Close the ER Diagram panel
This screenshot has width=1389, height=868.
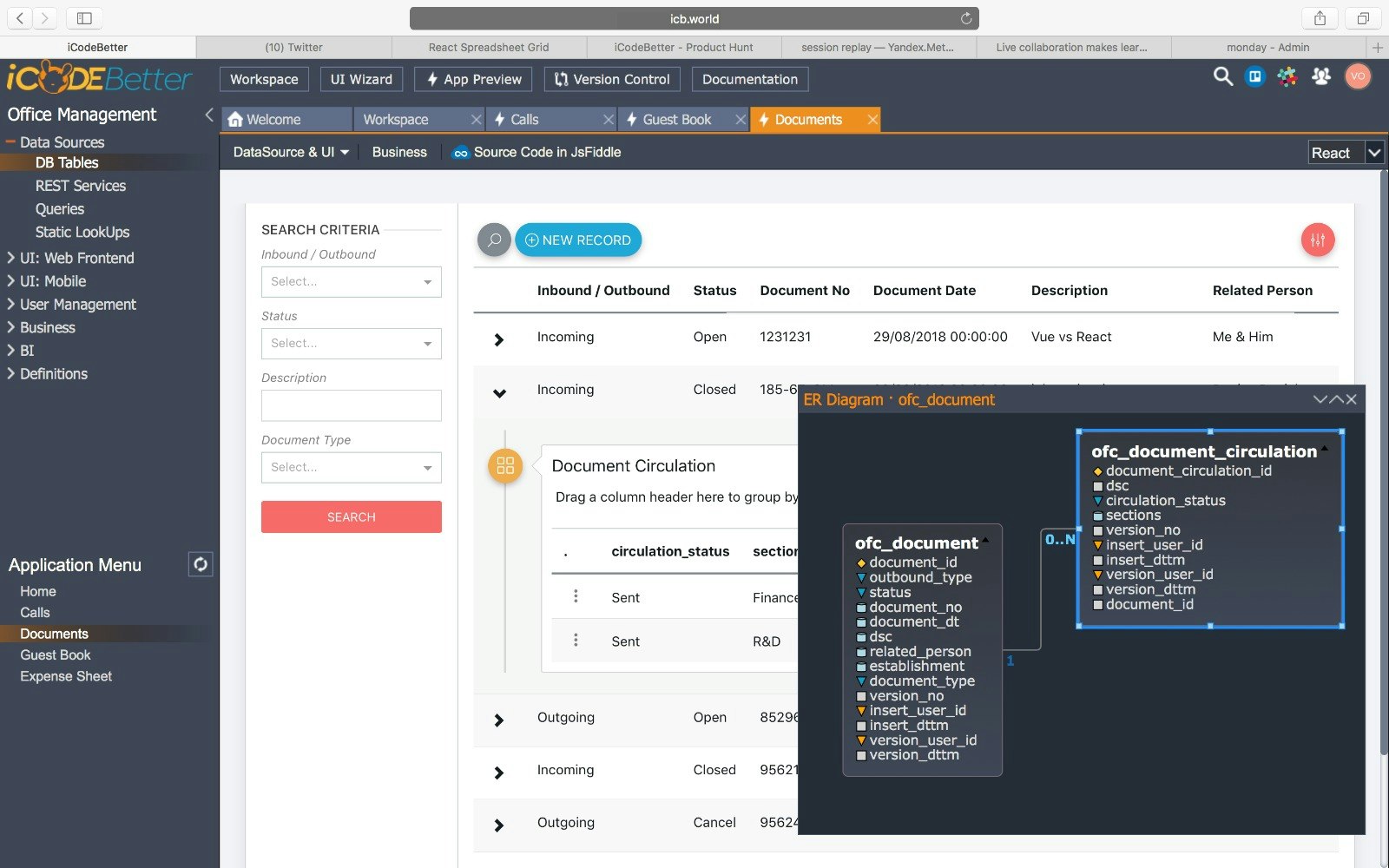coord(1352,399)
